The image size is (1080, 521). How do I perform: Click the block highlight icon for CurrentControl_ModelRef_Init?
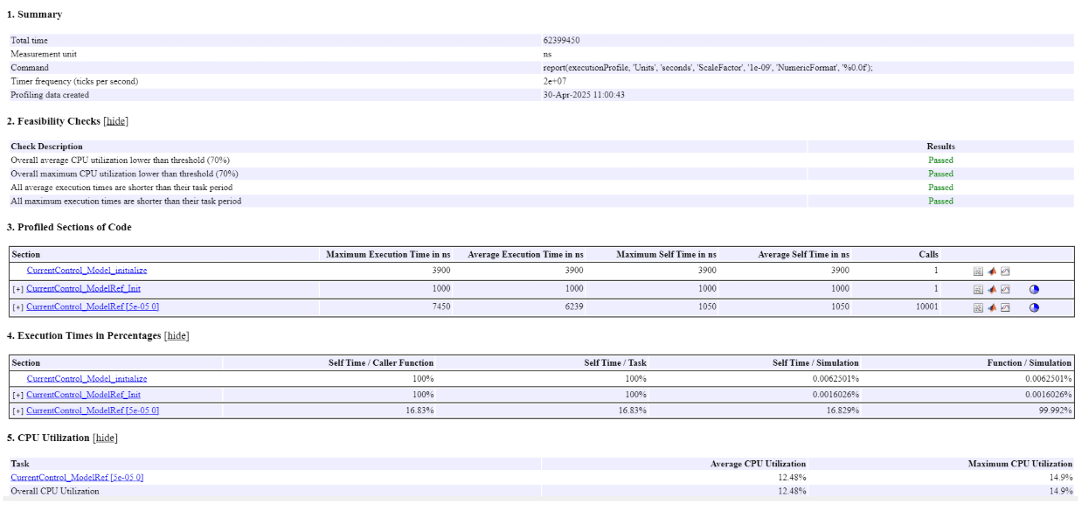tap(978, 289)
